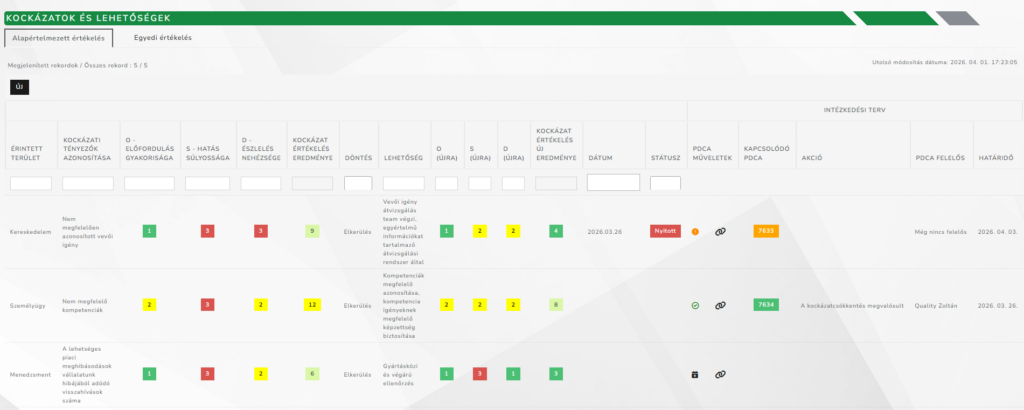The height and width of the screenshot is (410, 1024).
Task: Click the orange warning icon in Kereskedelem row
Action: click(x=695, y=231)
